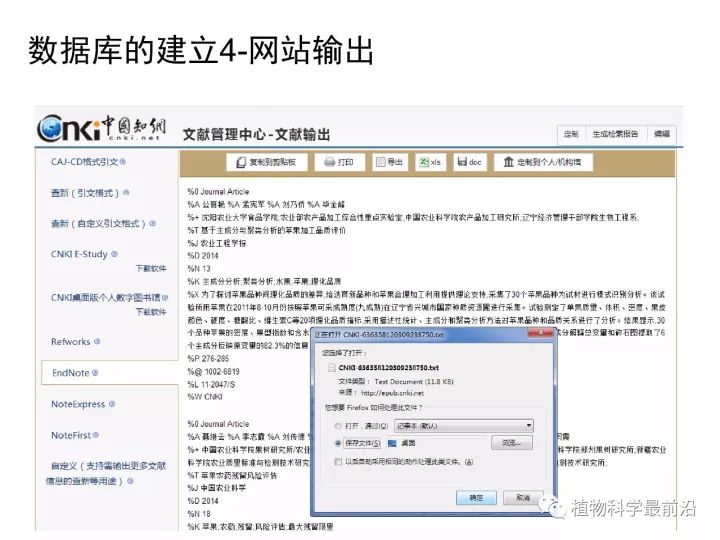Click info icon beside NoteExpress
The height and width of the screenshot is (540, 720).
click(112, 404)
